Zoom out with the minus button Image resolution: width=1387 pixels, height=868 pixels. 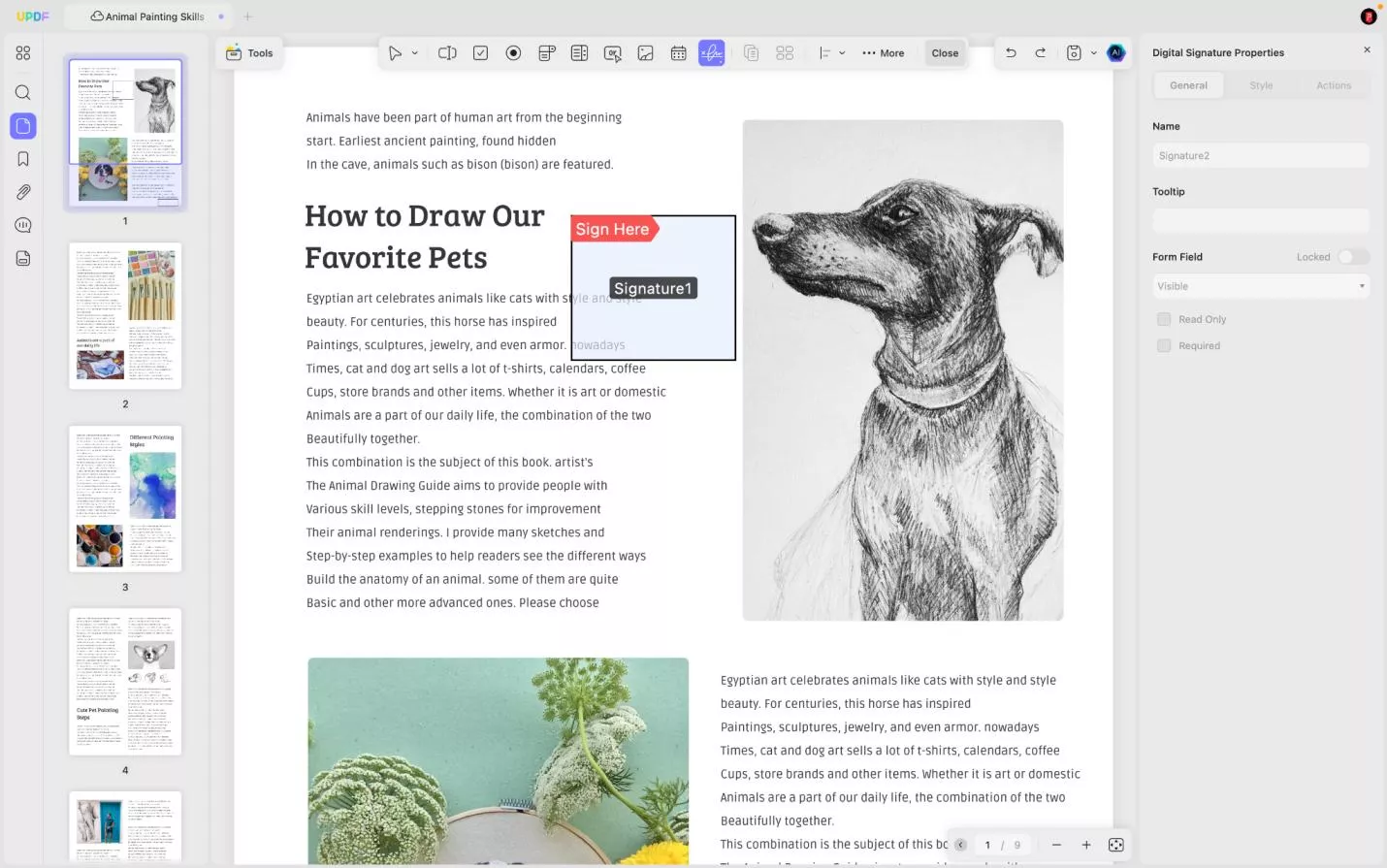(1056, 845)
